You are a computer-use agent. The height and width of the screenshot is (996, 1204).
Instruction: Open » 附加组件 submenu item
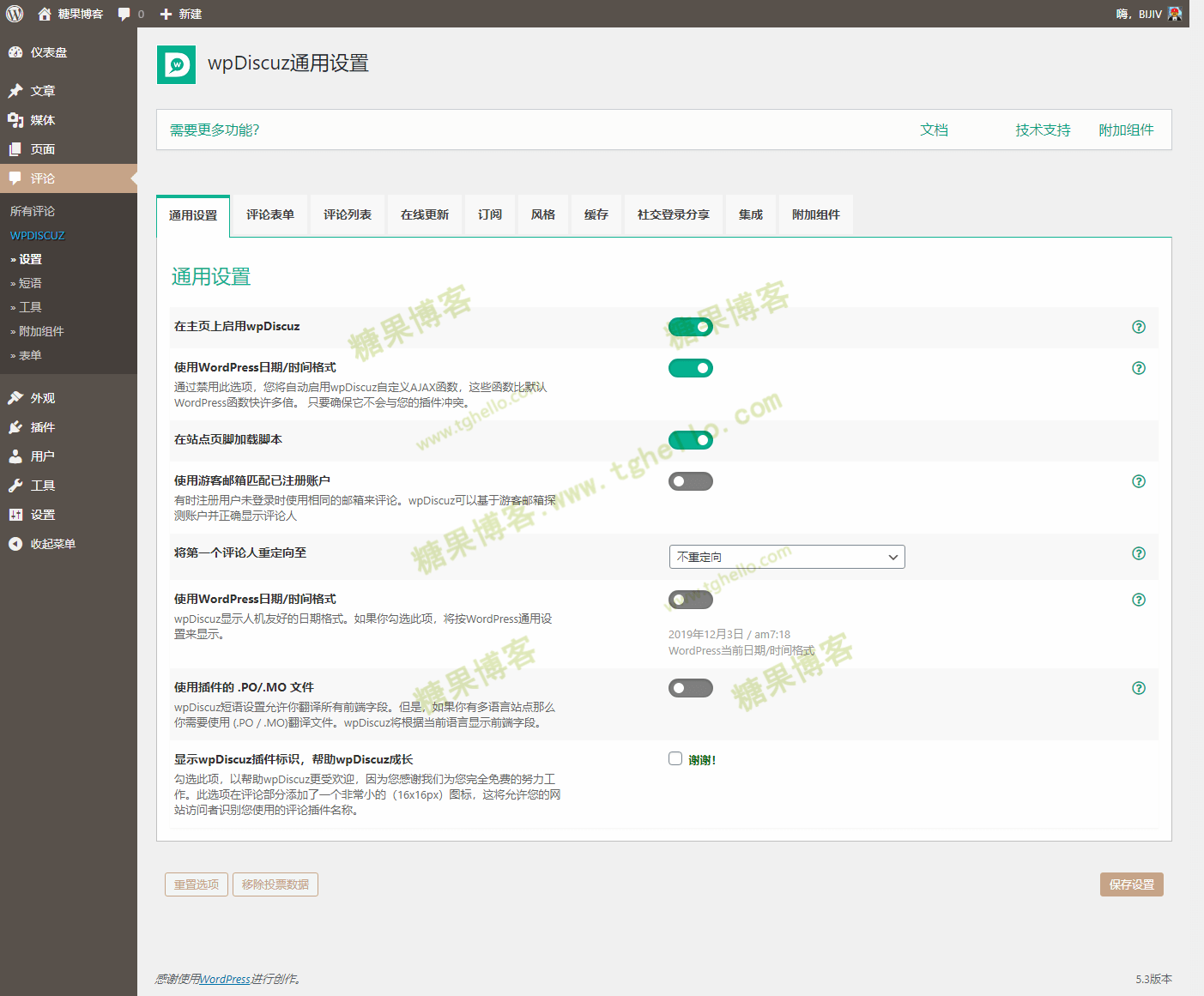37,331
